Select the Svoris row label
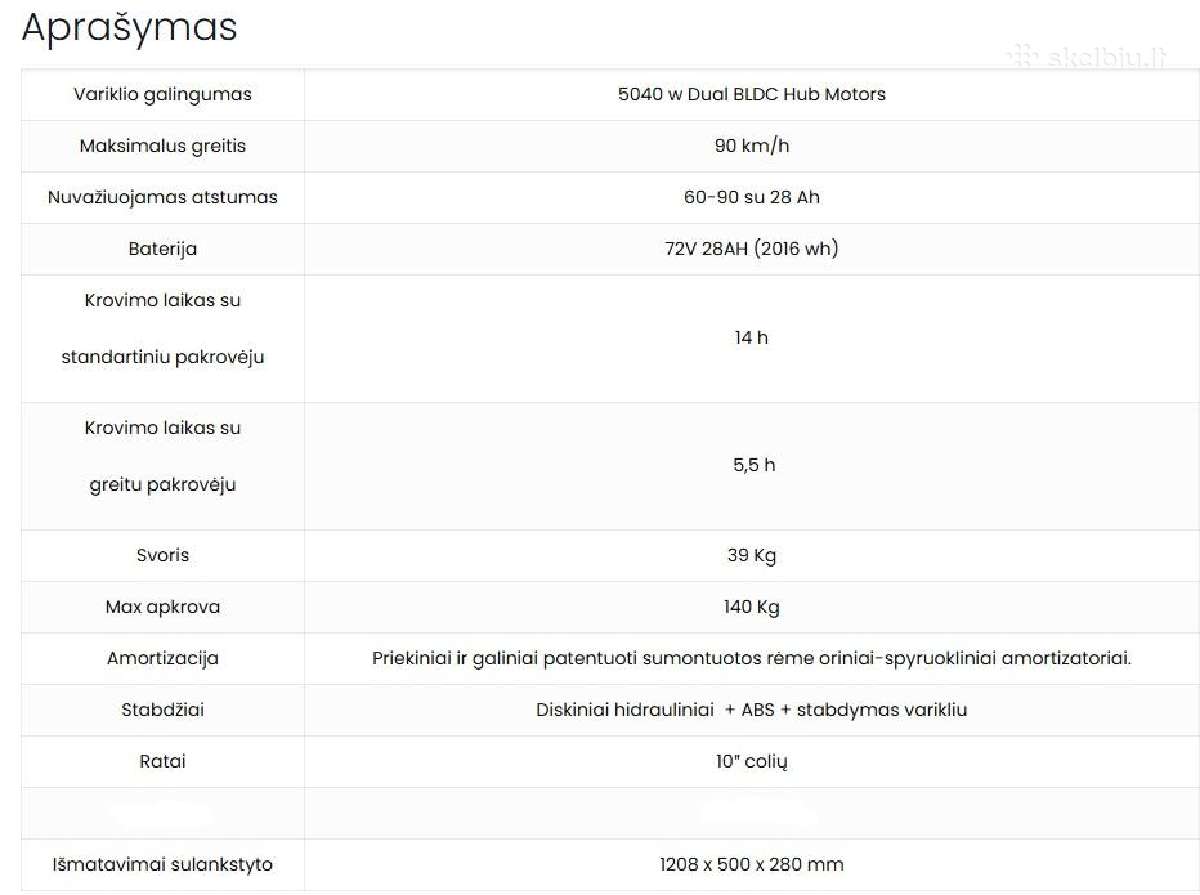The width and height of the screenshot is (1200, 895). coord(163,555)
